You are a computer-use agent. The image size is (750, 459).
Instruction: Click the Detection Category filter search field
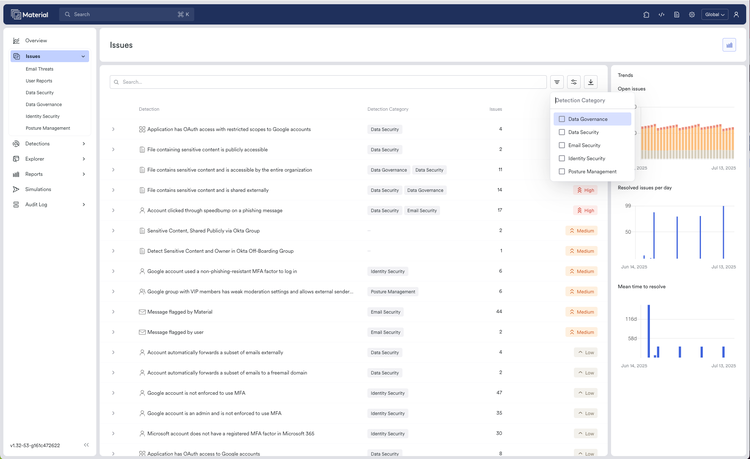pyautogui.click(x=592, y=100)
